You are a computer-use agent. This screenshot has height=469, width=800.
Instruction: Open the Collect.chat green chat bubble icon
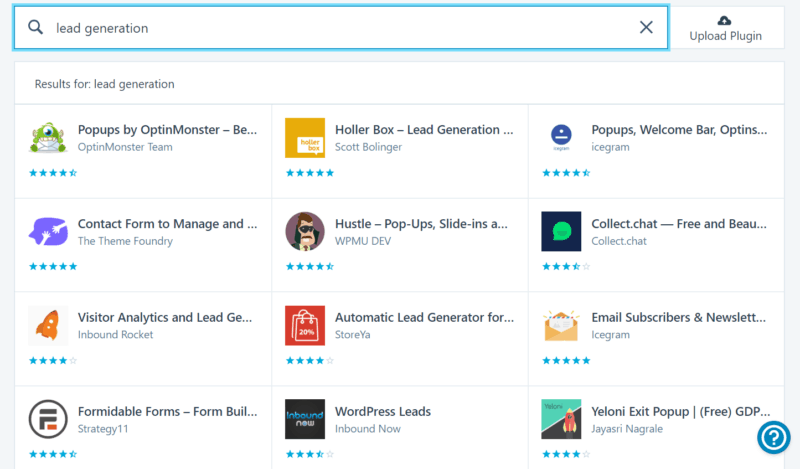click(561, 232)
